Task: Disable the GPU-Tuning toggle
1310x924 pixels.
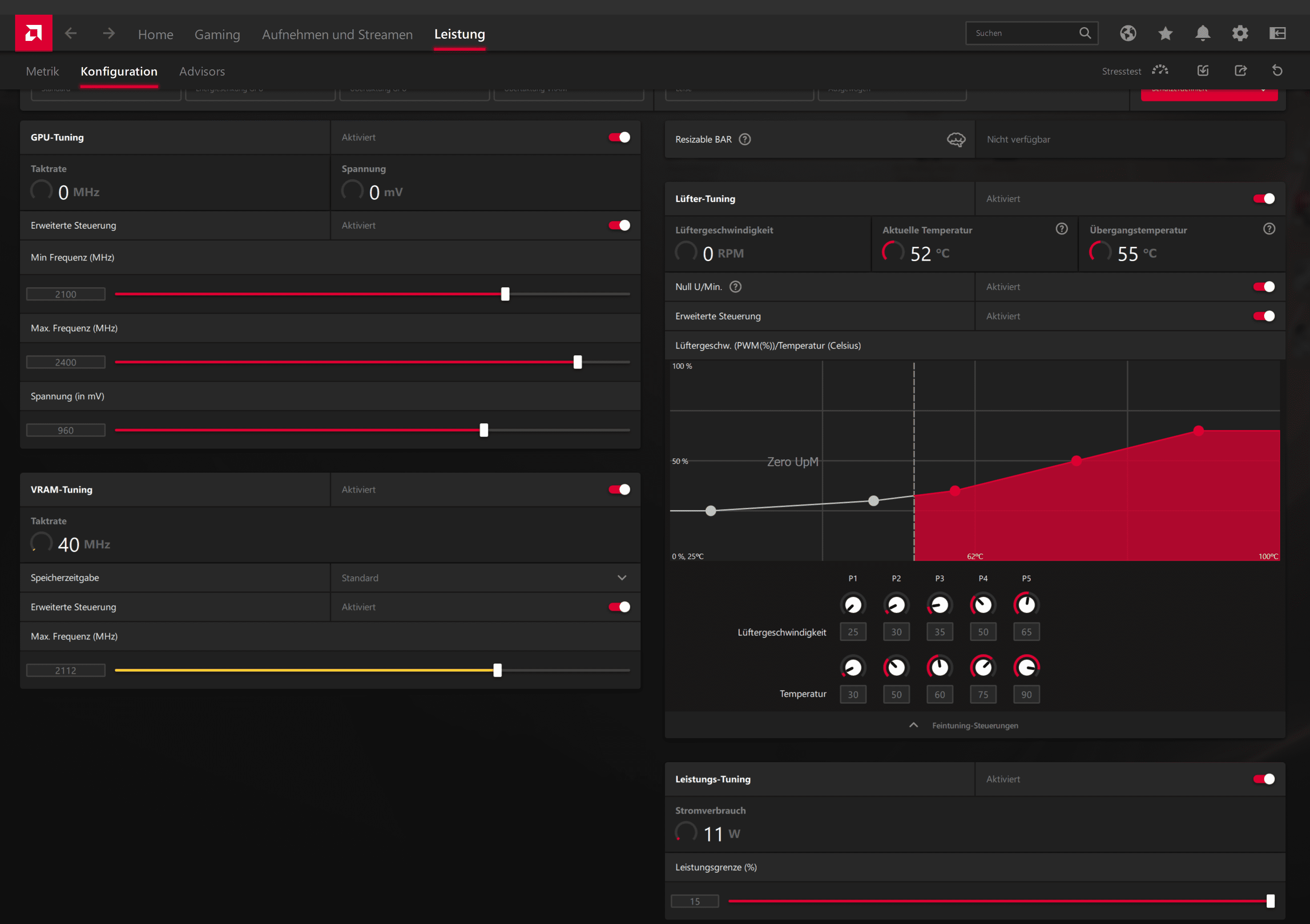Action: (x=619, y=137)
